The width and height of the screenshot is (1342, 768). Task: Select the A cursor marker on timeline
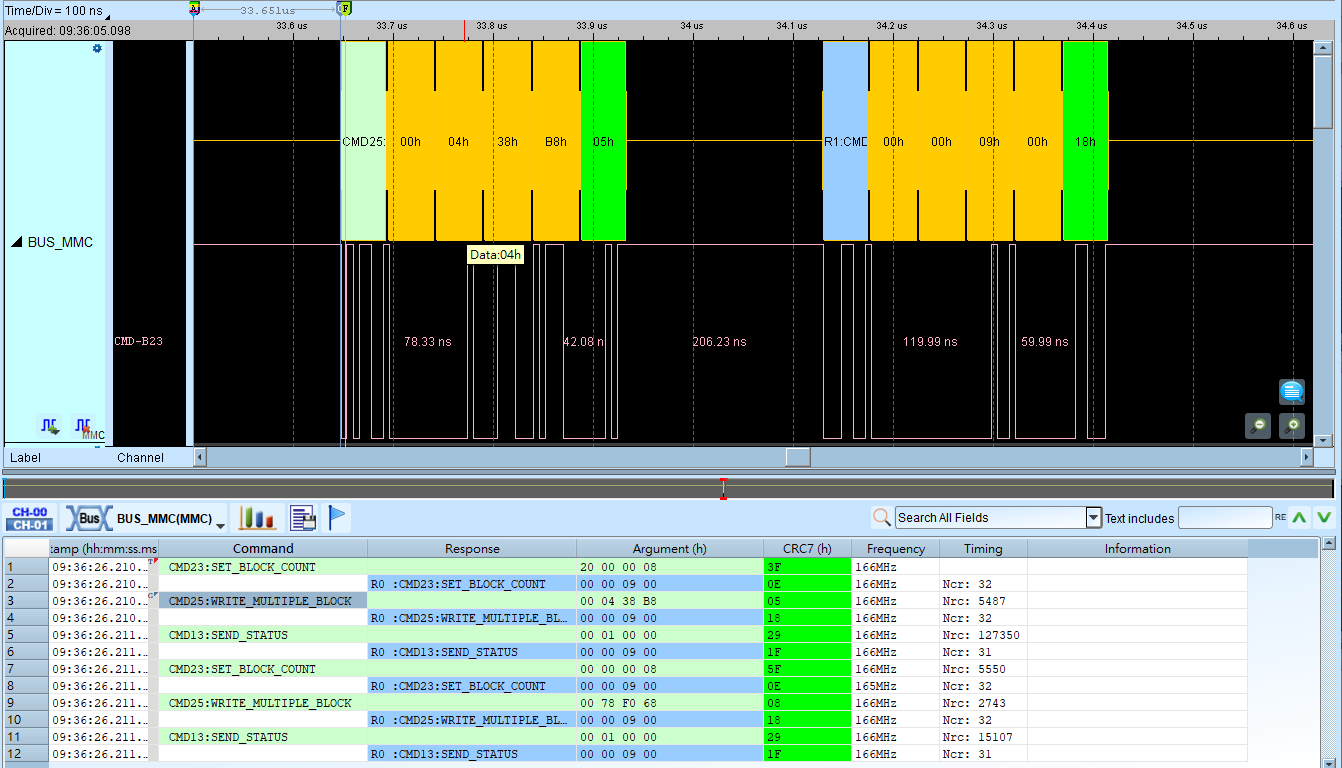194,8
